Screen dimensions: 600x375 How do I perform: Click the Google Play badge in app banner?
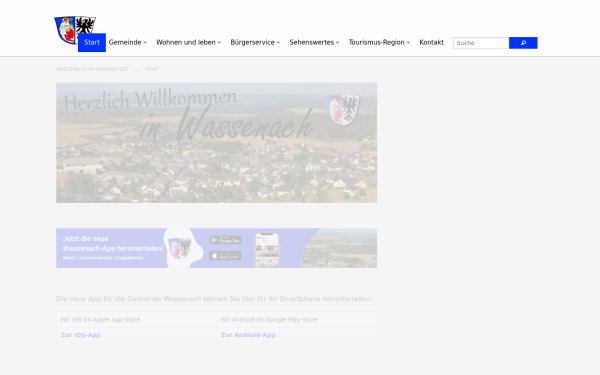point(225,240)
